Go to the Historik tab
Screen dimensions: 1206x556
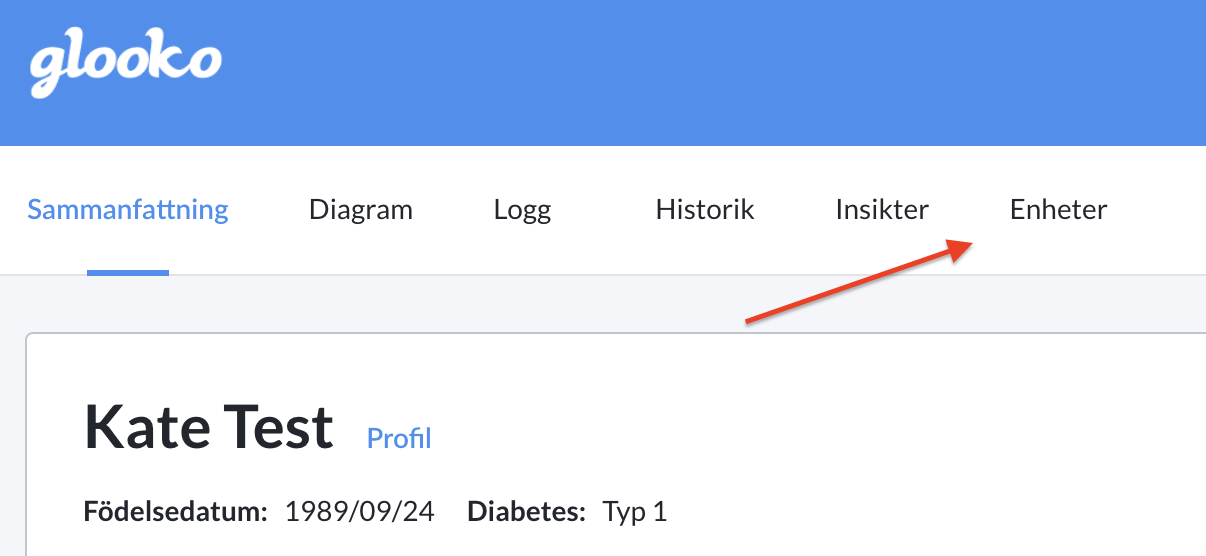(705, 210)
